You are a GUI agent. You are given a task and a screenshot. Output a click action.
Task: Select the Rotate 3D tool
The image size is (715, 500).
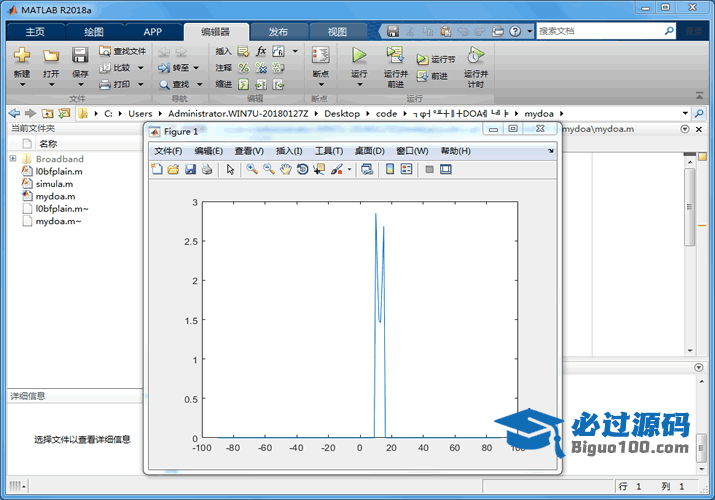(302, 170)
